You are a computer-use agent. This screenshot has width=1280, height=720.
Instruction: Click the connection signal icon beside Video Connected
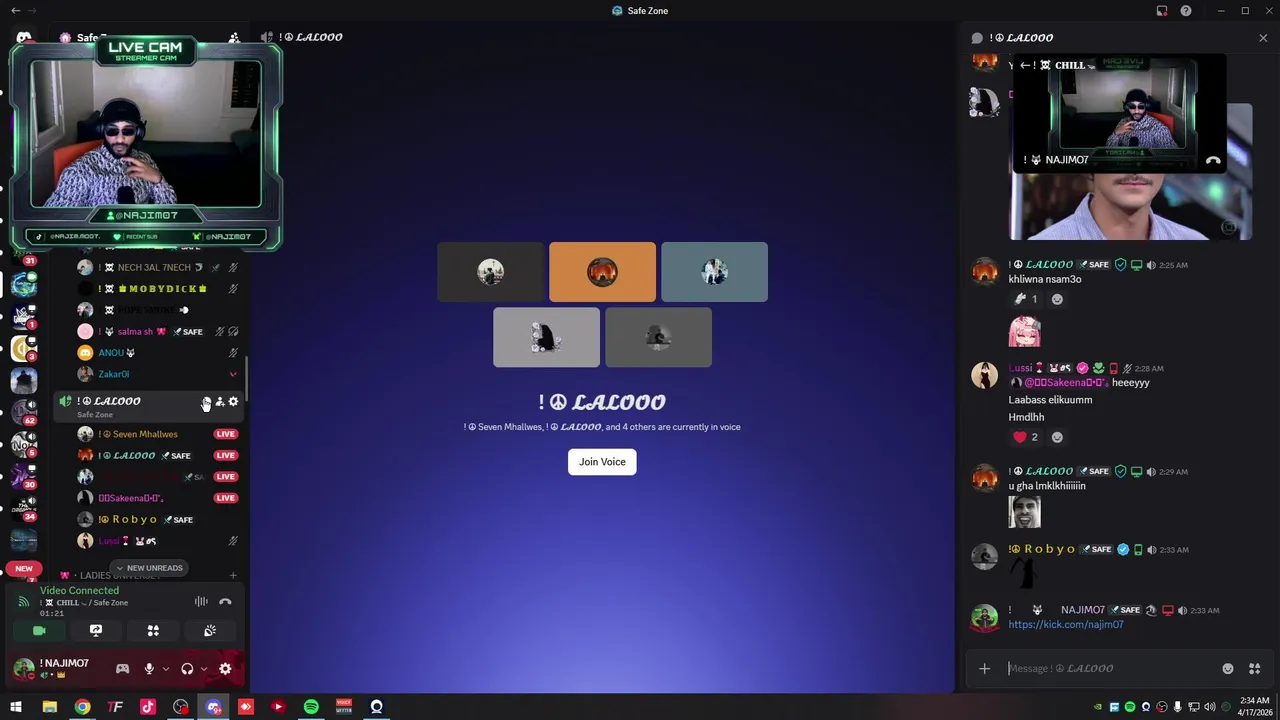pyautogui.click(x=24, y=602)
